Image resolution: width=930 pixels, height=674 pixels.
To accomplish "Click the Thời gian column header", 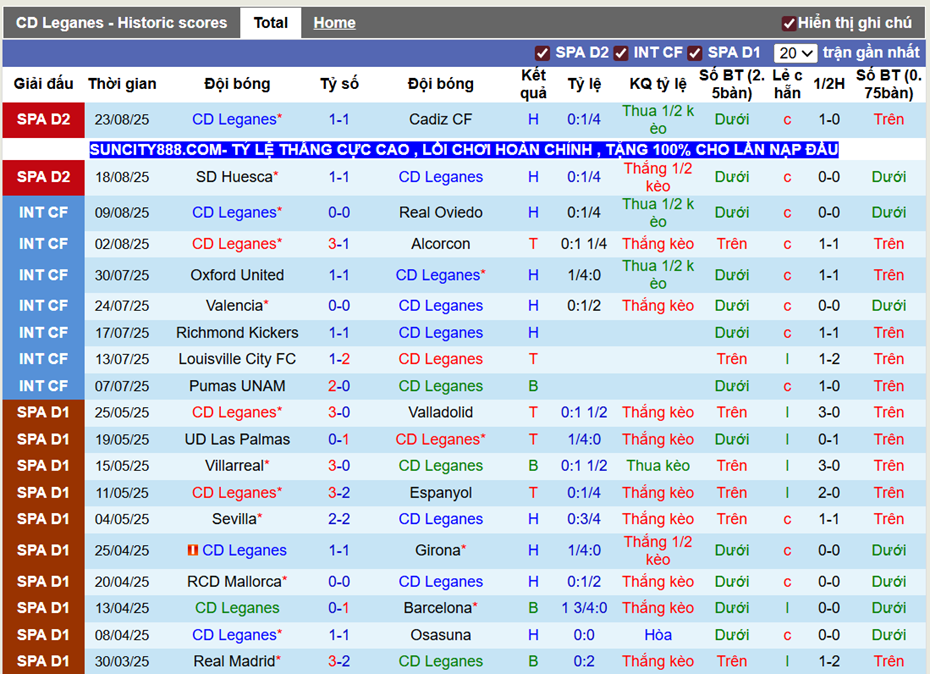I will [122, 84].
